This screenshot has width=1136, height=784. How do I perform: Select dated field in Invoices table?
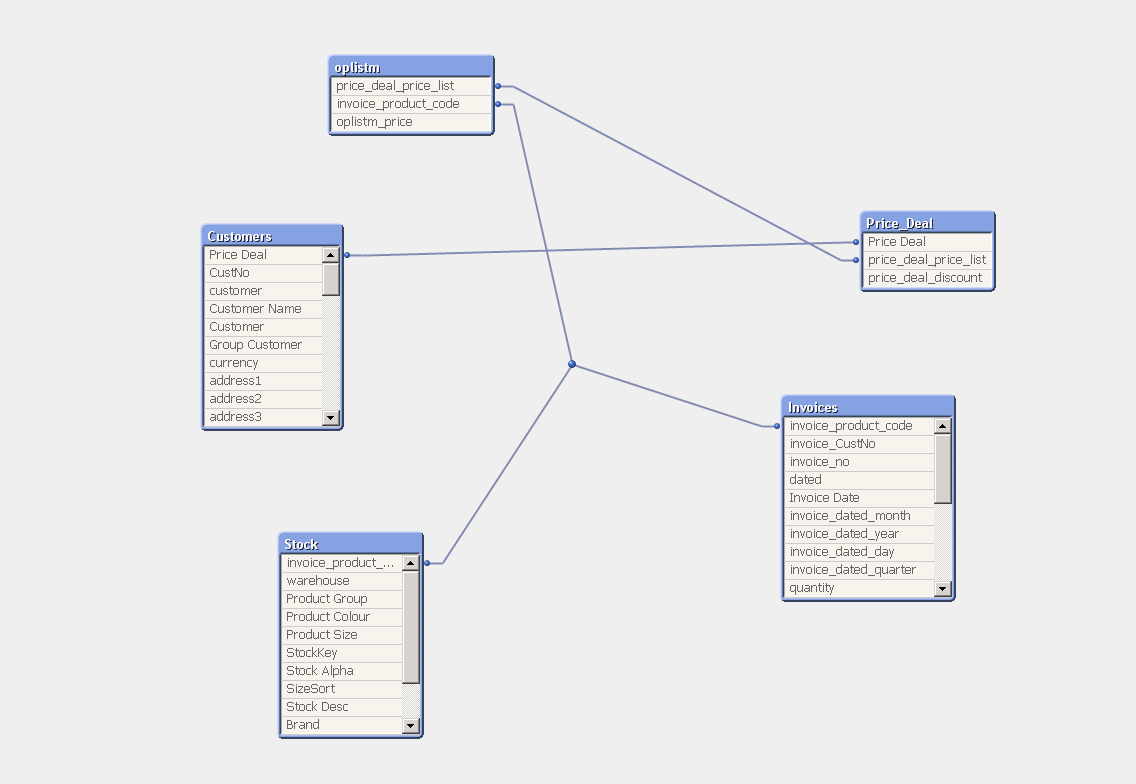859,480
